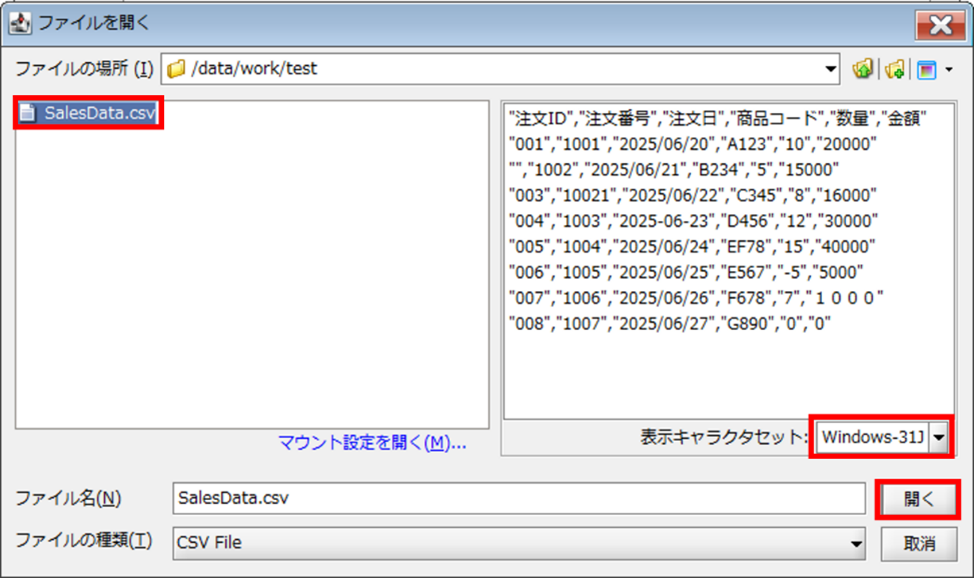Open the マウント設定を開く link
This screenshot has height=578, width=974.
point(372,443)
